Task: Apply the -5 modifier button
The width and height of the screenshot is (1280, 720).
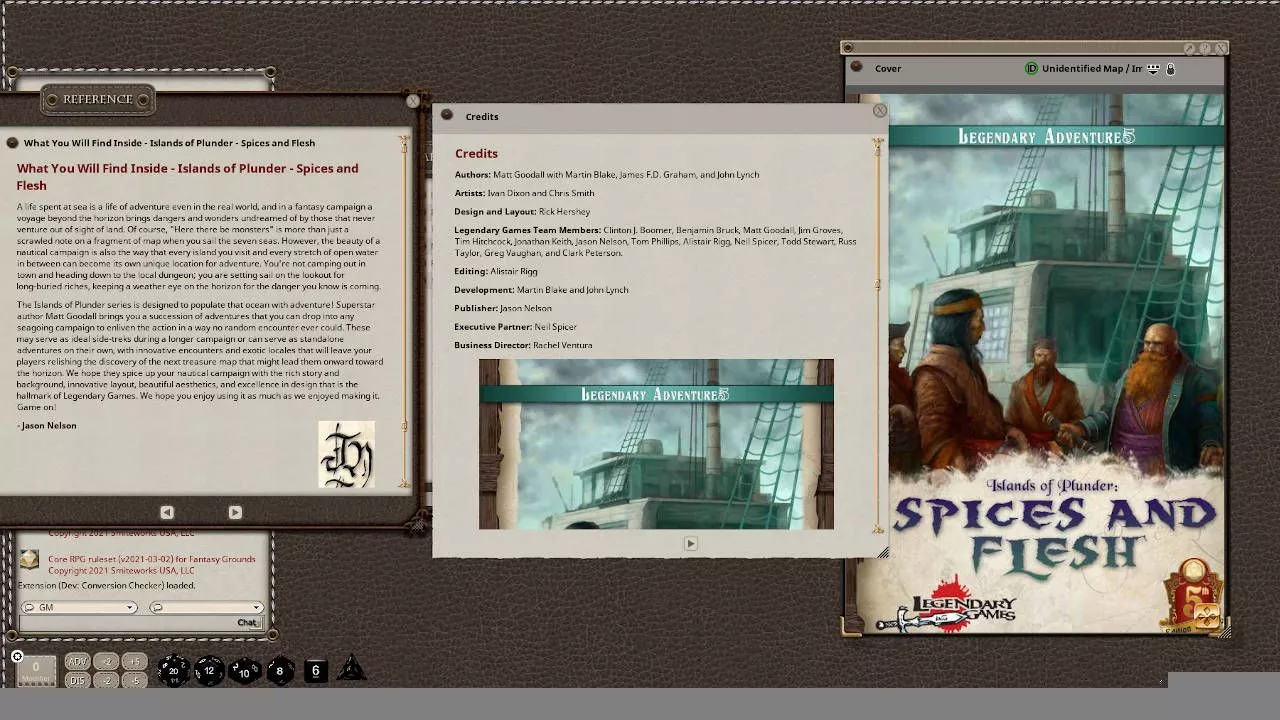Action: pyautogui.click(x=135, y=680)
